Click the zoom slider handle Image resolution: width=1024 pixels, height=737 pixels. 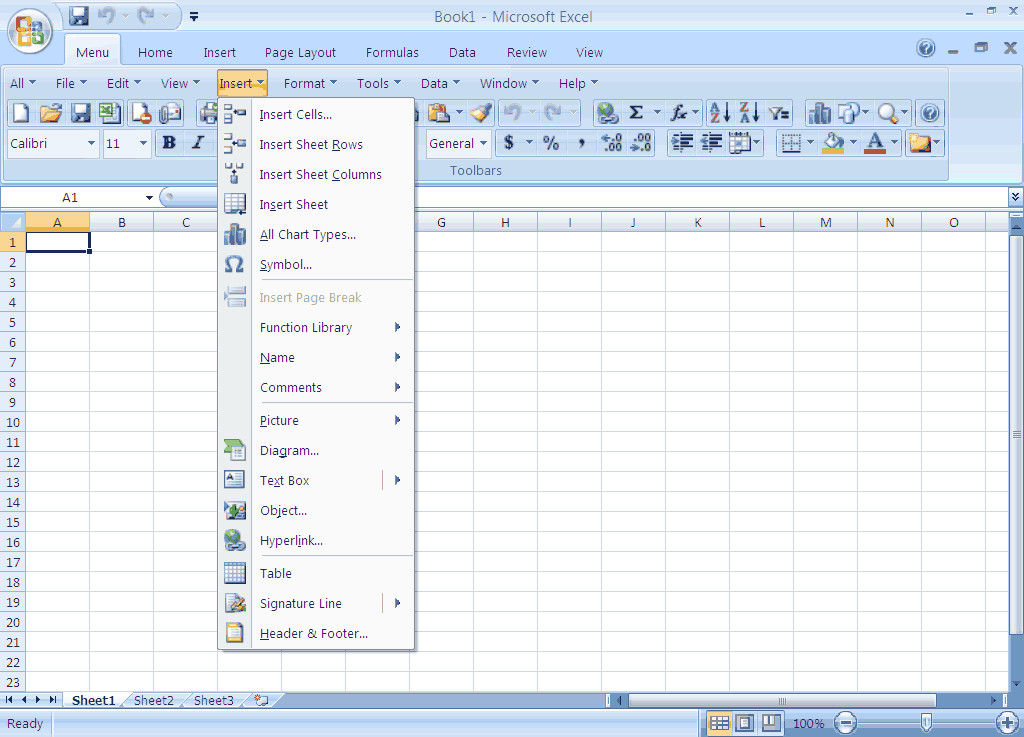click(x=925, y=723)
